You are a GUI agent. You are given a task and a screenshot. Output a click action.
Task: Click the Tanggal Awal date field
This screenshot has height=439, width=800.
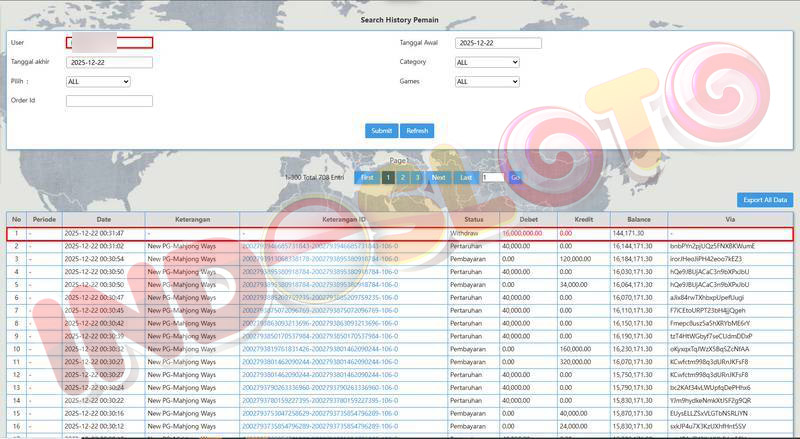(x=498, y=43)
